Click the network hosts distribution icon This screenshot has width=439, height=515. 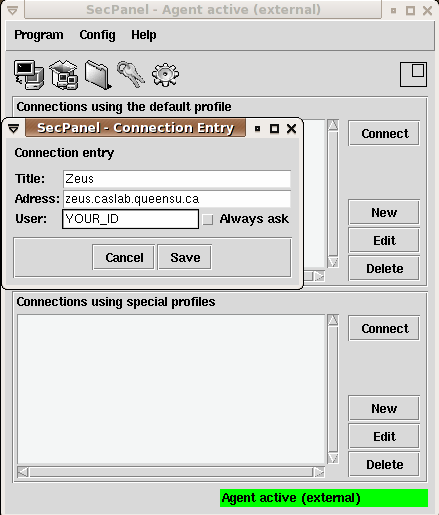point(64,75)
